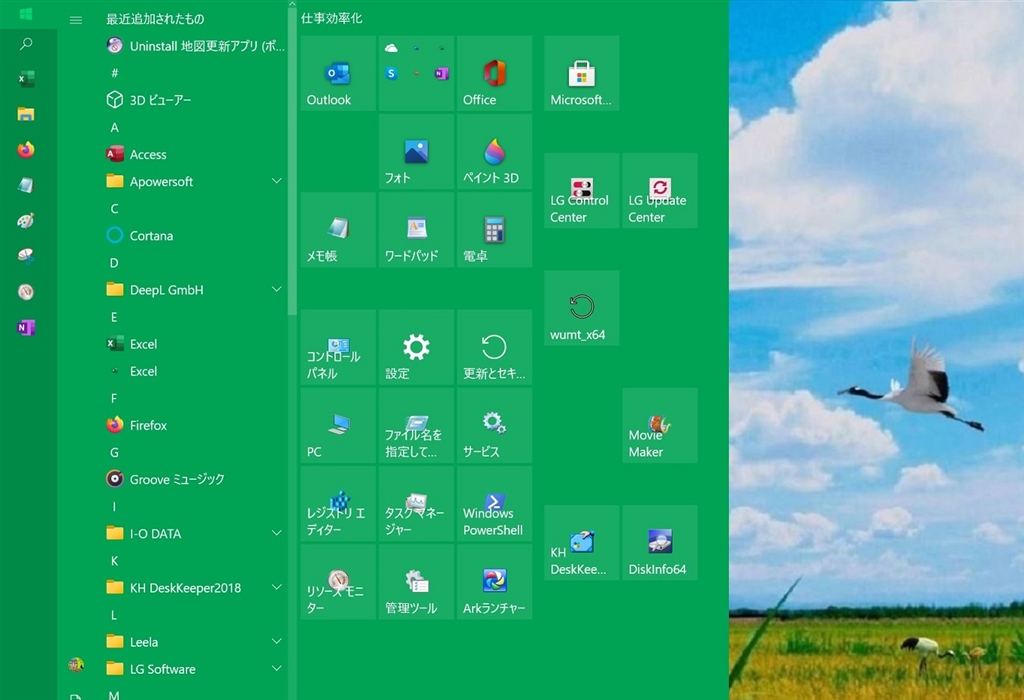Click the letter A section header
The width and height of the screenshot is (1024, 700).
click(x=114, y=127)
